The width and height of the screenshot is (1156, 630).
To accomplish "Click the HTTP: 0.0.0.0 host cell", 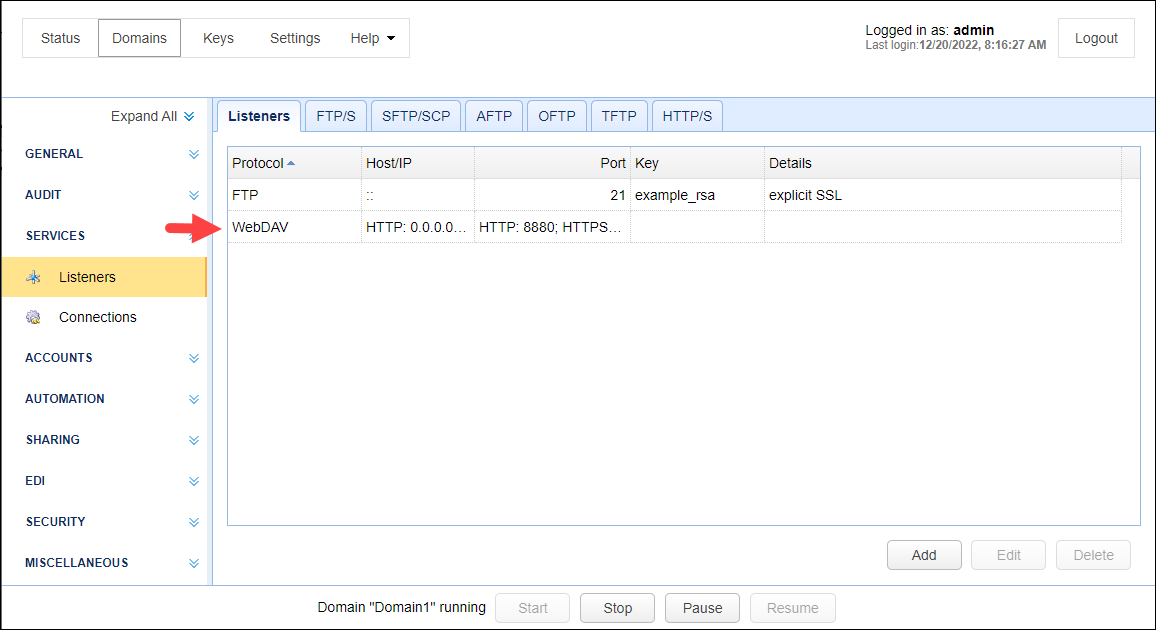I will pos(416,227).
